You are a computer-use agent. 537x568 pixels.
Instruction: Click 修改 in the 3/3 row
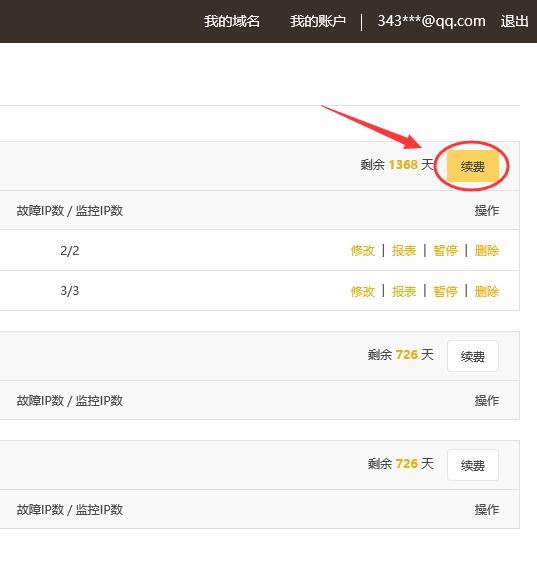tap(362, 291)
